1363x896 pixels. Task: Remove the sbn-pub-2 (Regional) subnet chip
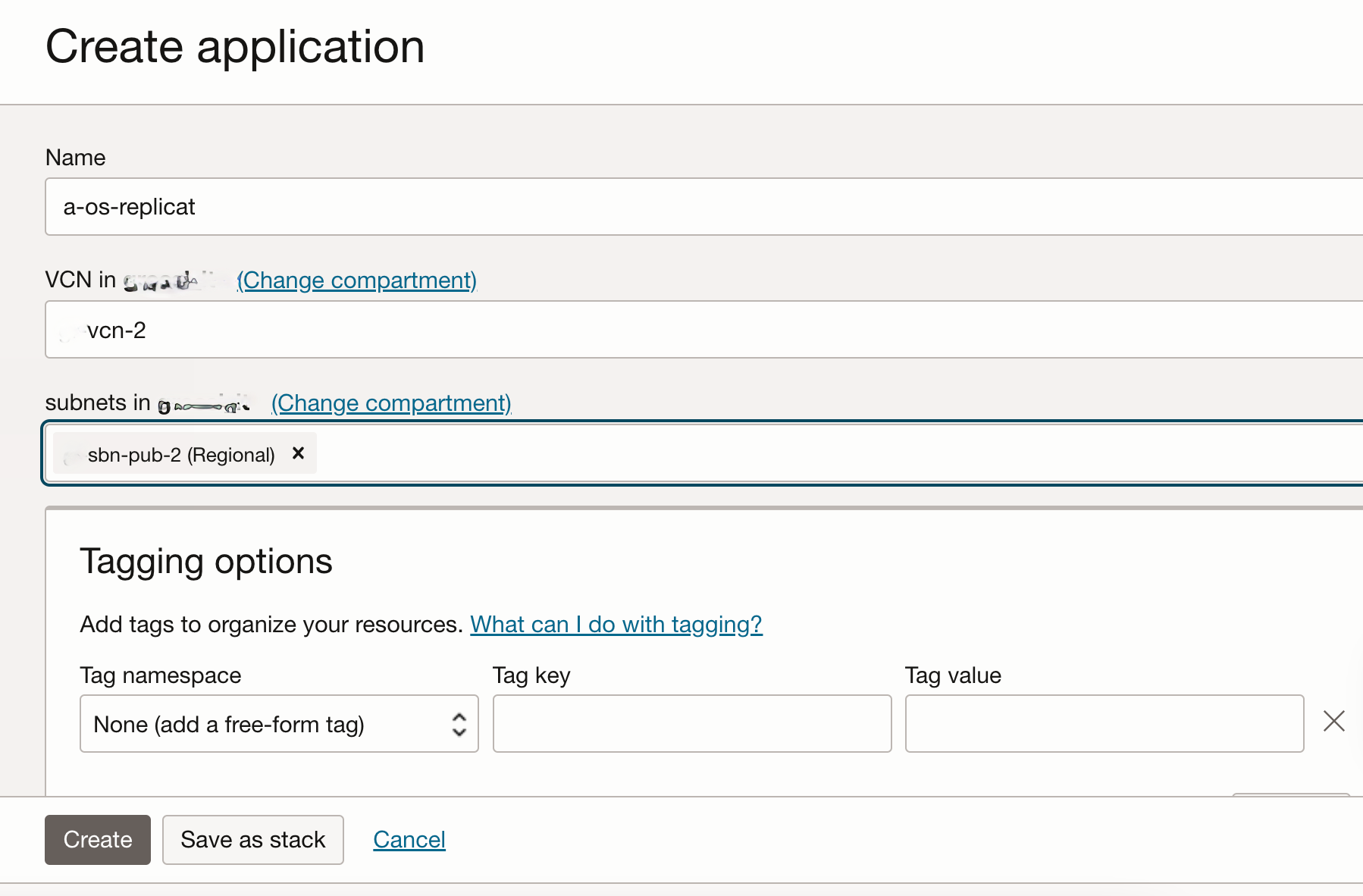click(298, 453)
